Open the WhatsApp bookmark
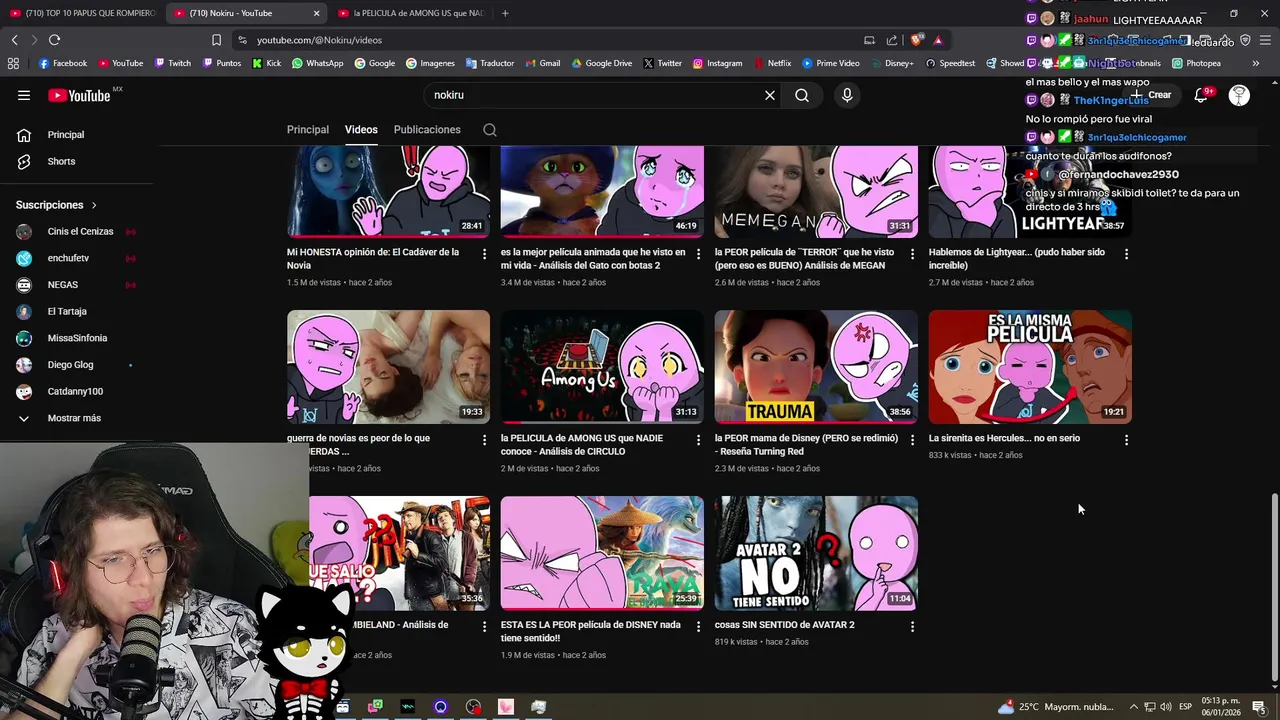This screenshot has height=720, width=1280. point(317,63)
